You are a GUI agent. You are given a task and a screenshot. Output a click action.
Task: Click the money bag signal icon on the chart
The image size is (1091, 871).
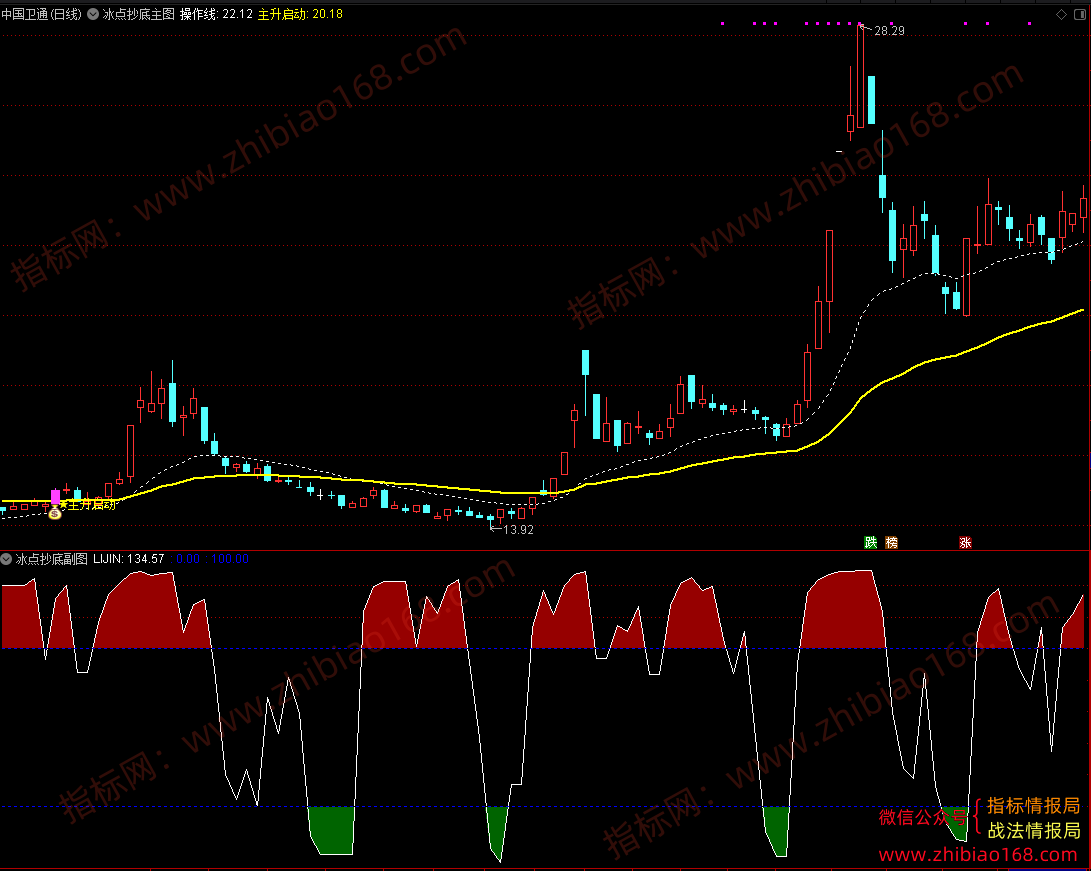[x=55, y=513]
